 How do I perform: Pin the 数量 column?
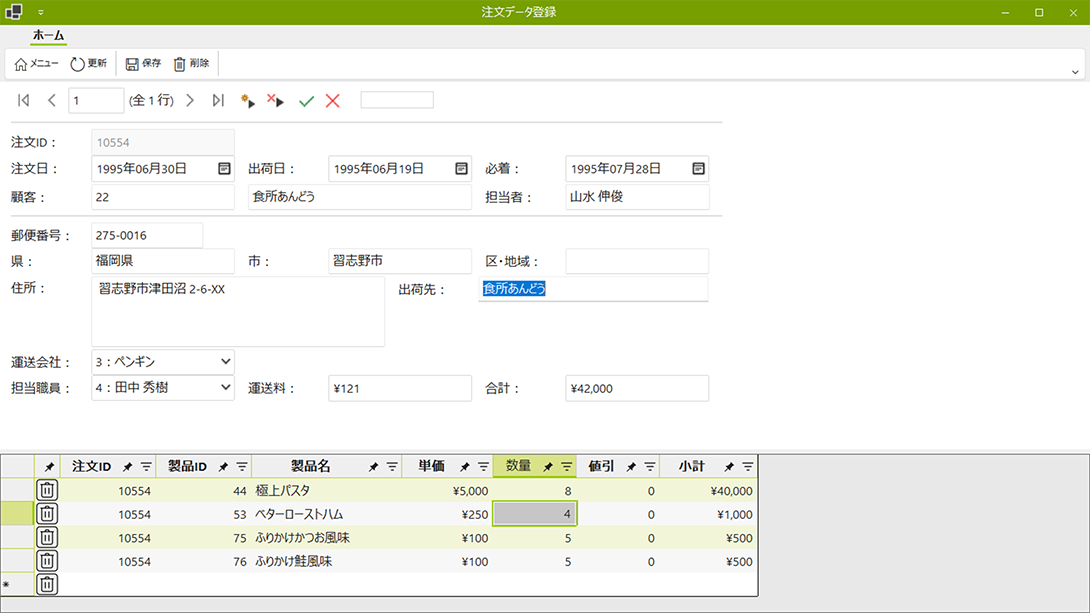point(548,467)
